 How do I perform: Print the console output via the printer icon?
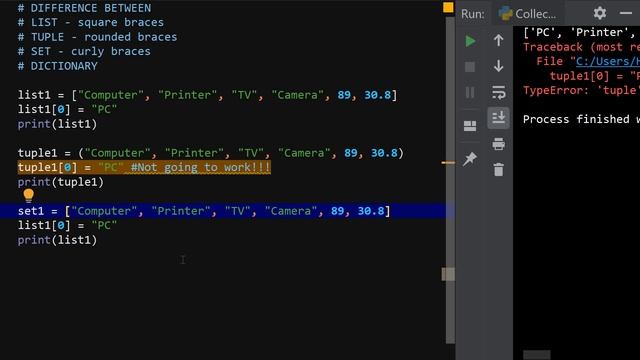(x=498, y=144)
